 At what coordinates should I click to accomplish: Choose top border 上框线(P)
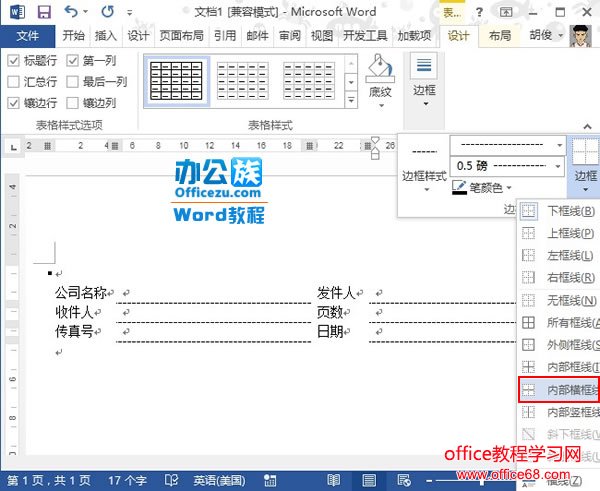559,233
